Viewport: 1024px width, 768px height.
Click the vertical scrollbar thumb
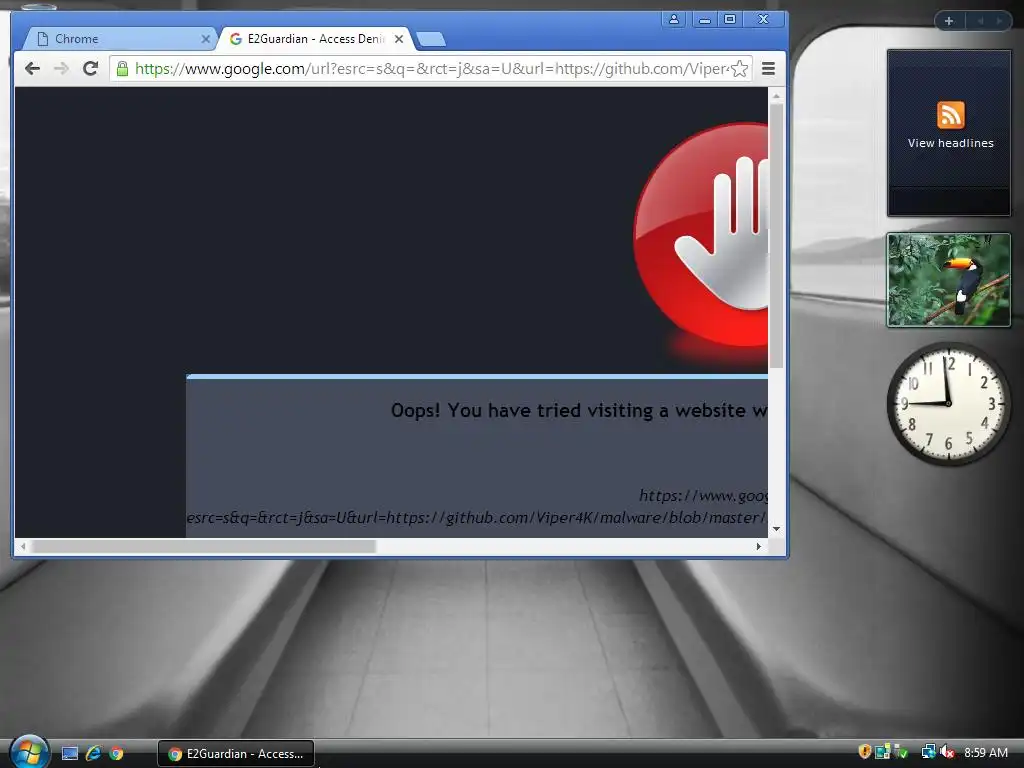tap(776, 235)
